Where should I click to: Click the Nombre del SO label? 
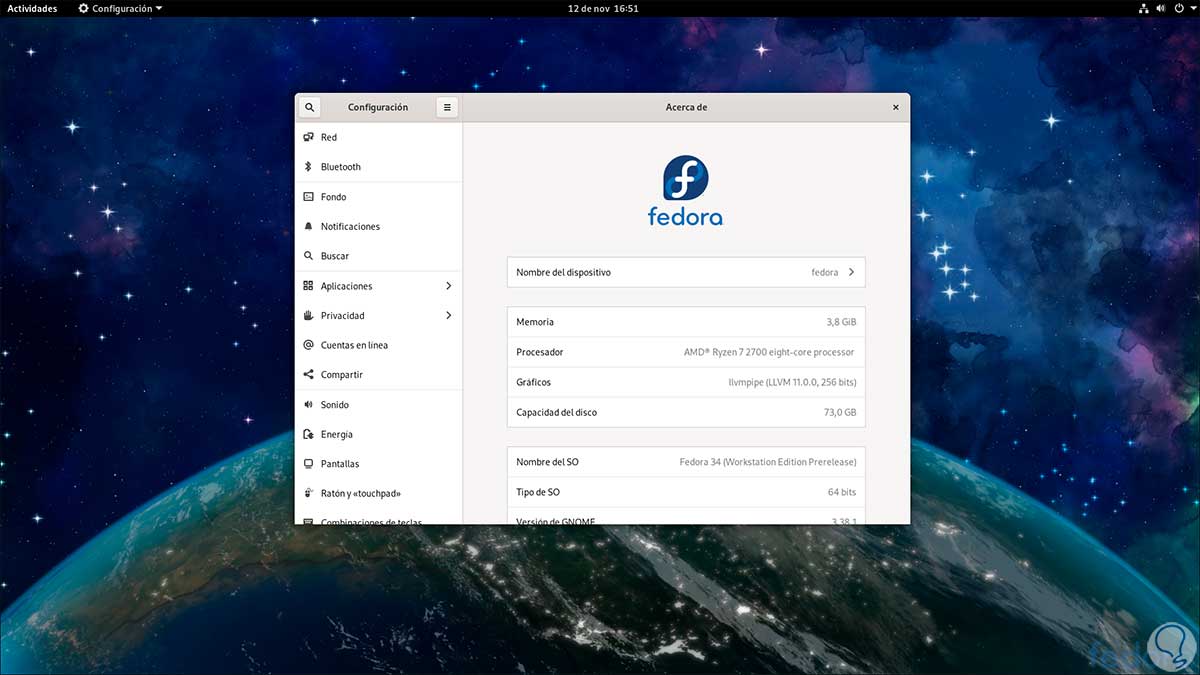[x=547, y=462]
